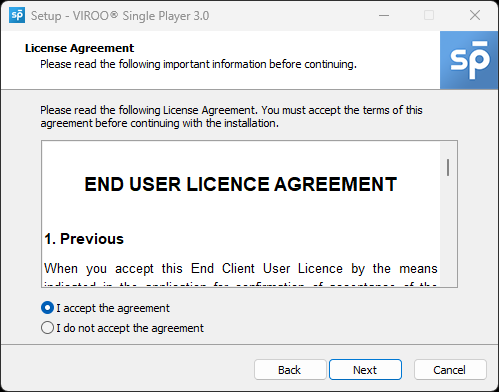Cancel the installation
The image size is (499, 392).
pyautogui.click(x=450, y=370)
